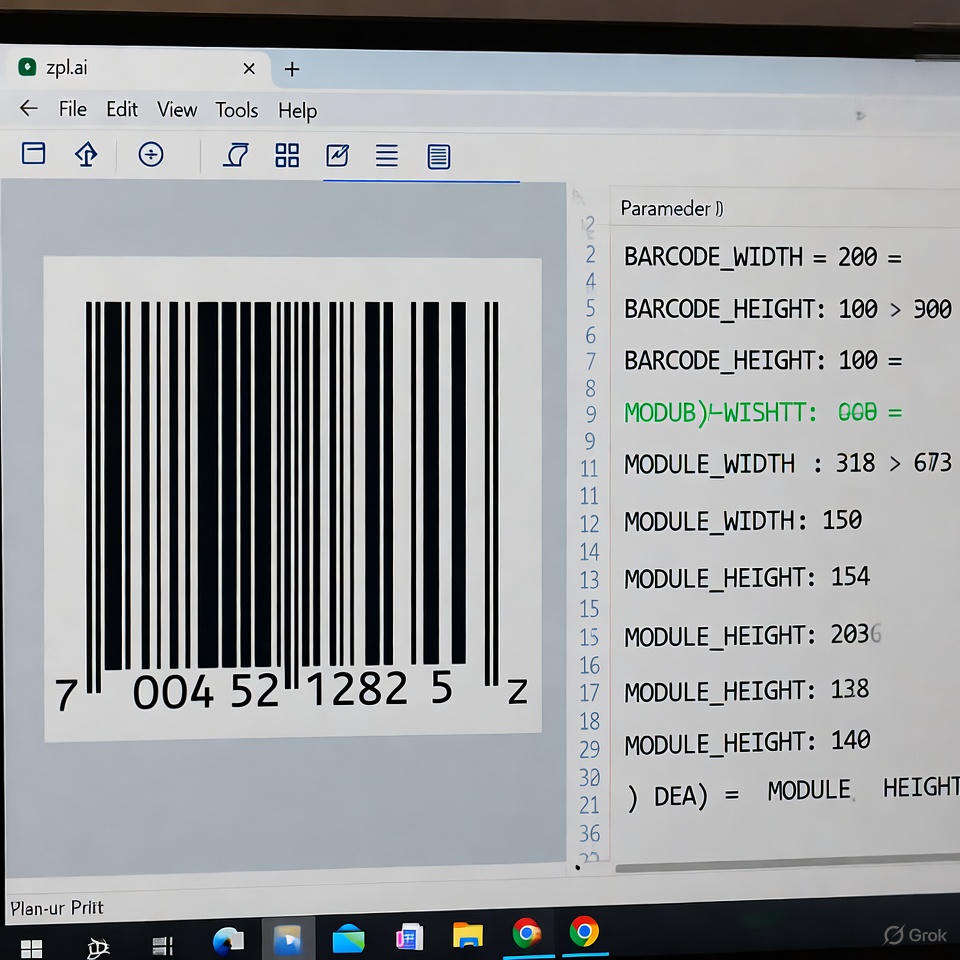
Task: Open the grid view icon
Action: (x=287, y=155)
